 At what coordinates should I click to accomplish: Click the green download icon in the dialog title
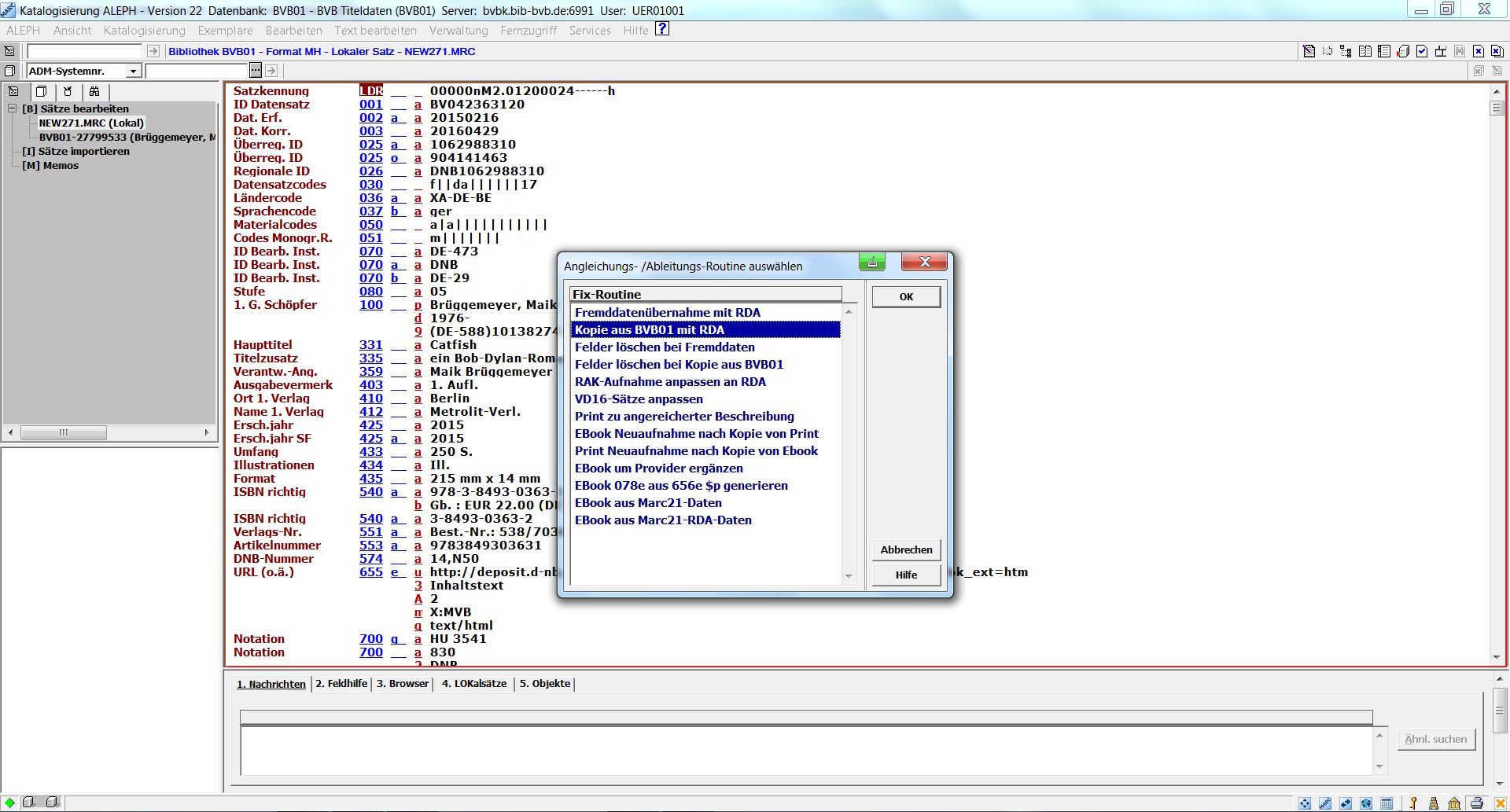(872, 262)
